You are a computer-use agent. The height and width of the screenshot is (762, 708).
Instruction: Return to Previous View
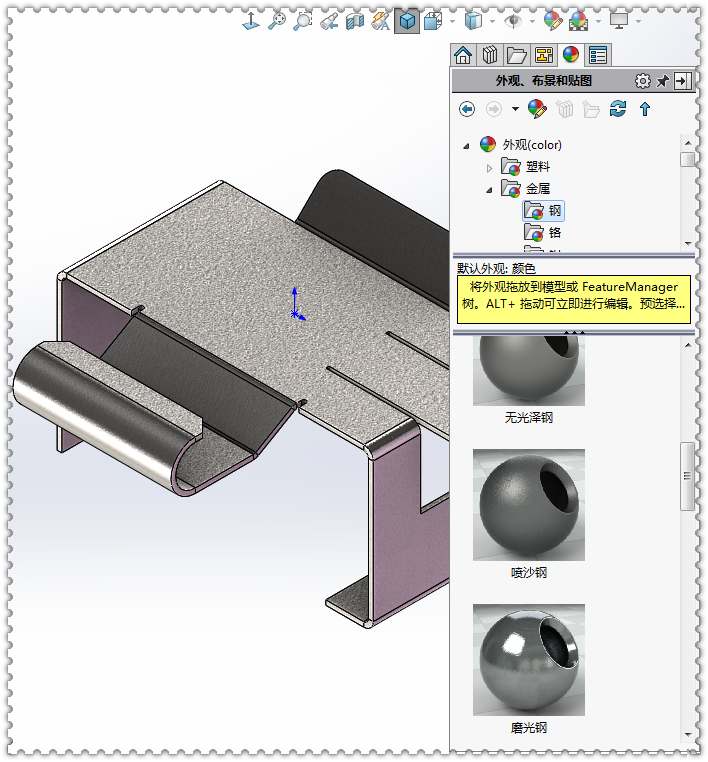[x=329, y=21]
